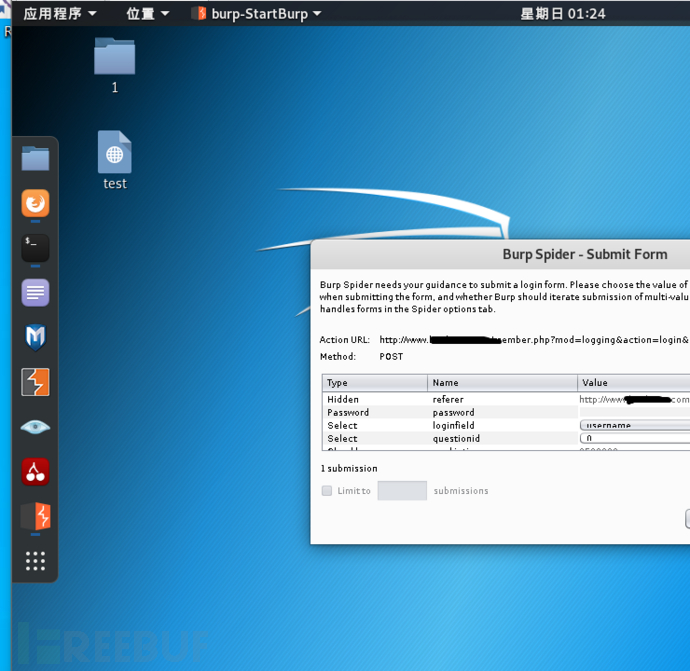Viewport: 690px width, 671px height.
Task: Open the 位置 menu
Action: [147, 13]
